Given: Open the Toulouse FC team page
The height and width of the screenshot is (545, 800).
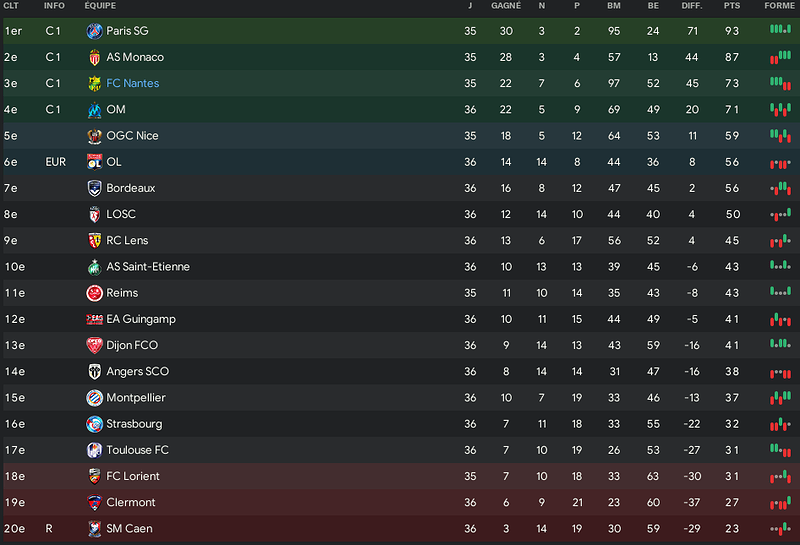Looking at the screenshot, I should pyautogui.click(x=137, y=450).
